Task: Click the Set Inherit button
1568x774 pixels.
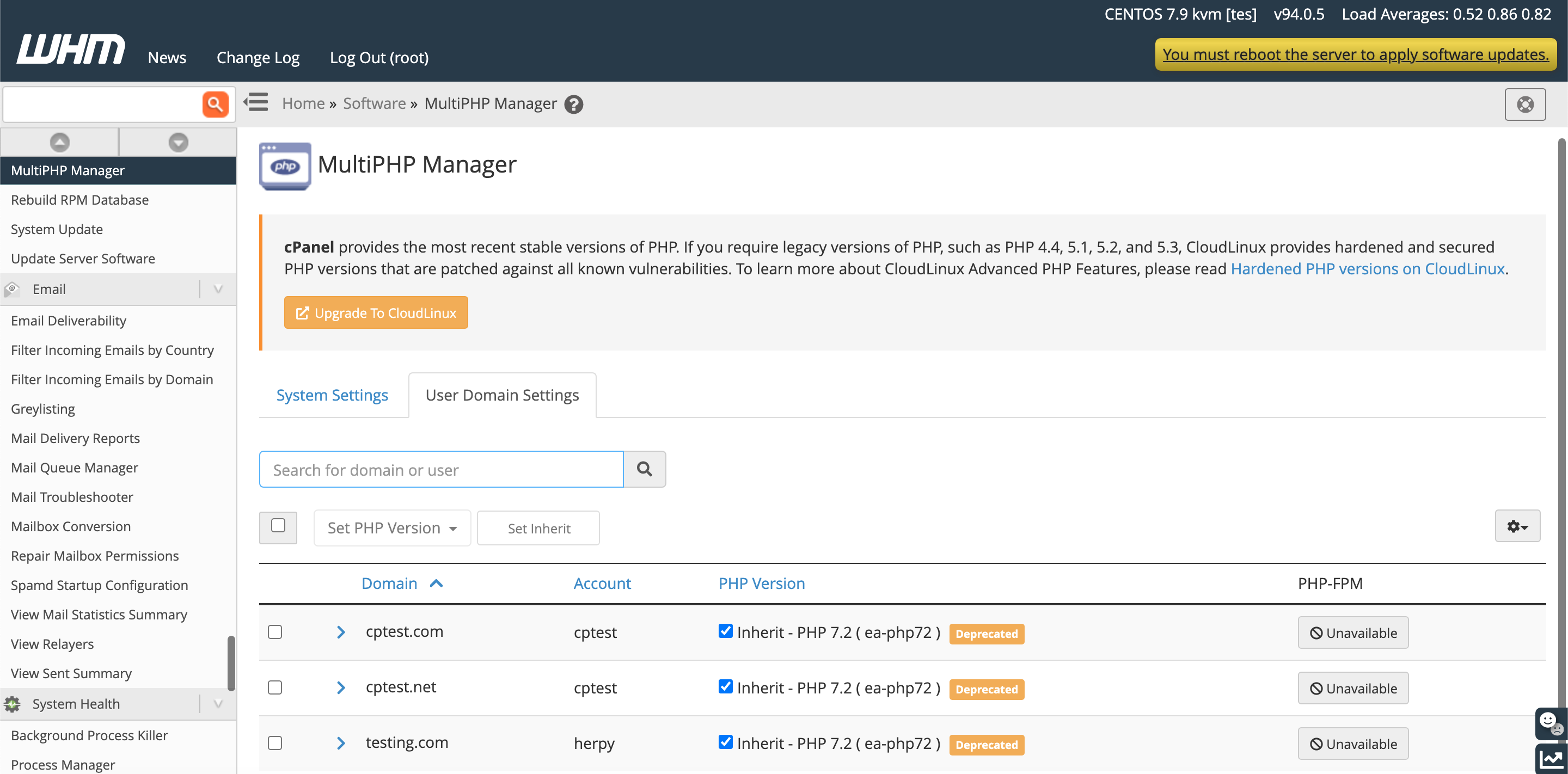Action: pyautogui.click(x=538, y=527)
